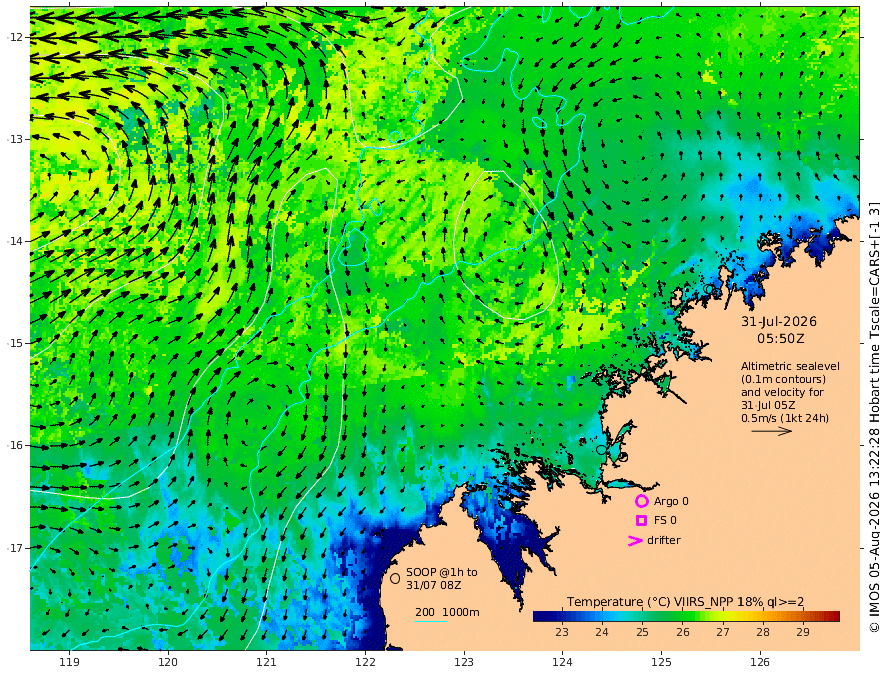
Task: Click the black circle marker near 16S inlet
Action: [x=601, y=449]
